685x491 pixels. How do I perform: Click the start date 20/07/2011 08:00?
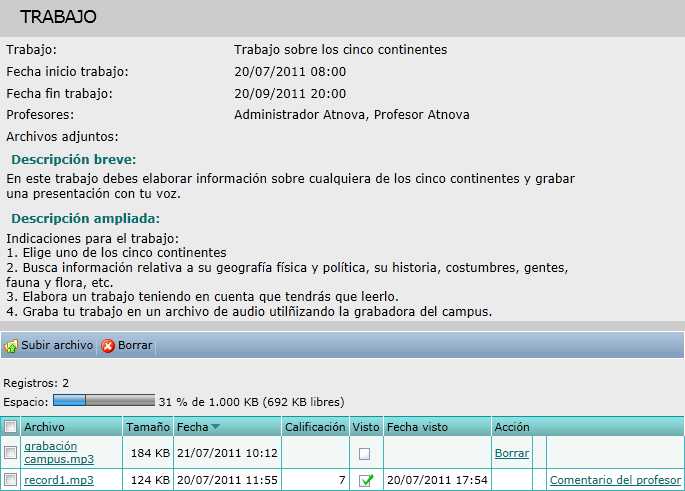point(290,72)
